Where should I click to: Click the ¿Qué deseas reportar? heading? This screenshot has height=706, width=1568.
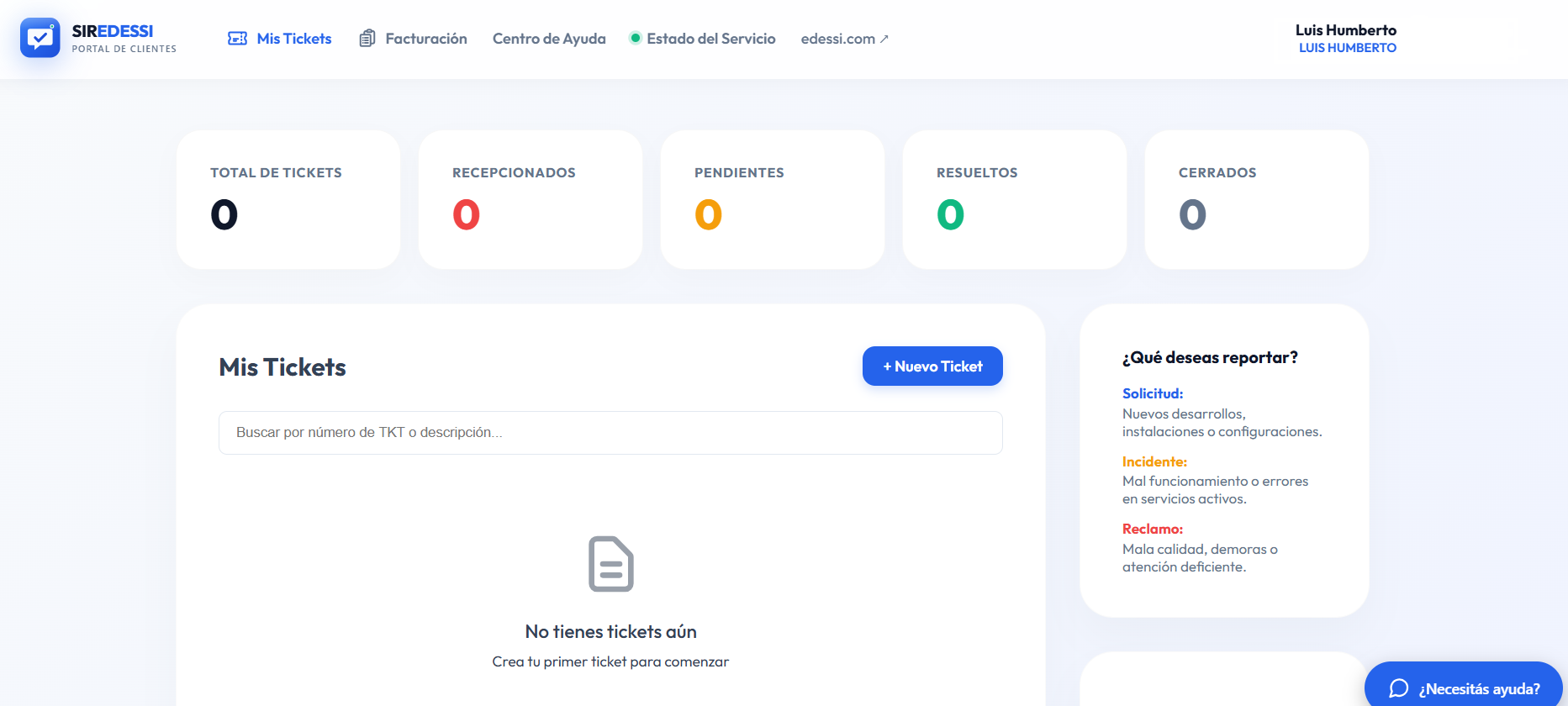1210,358
